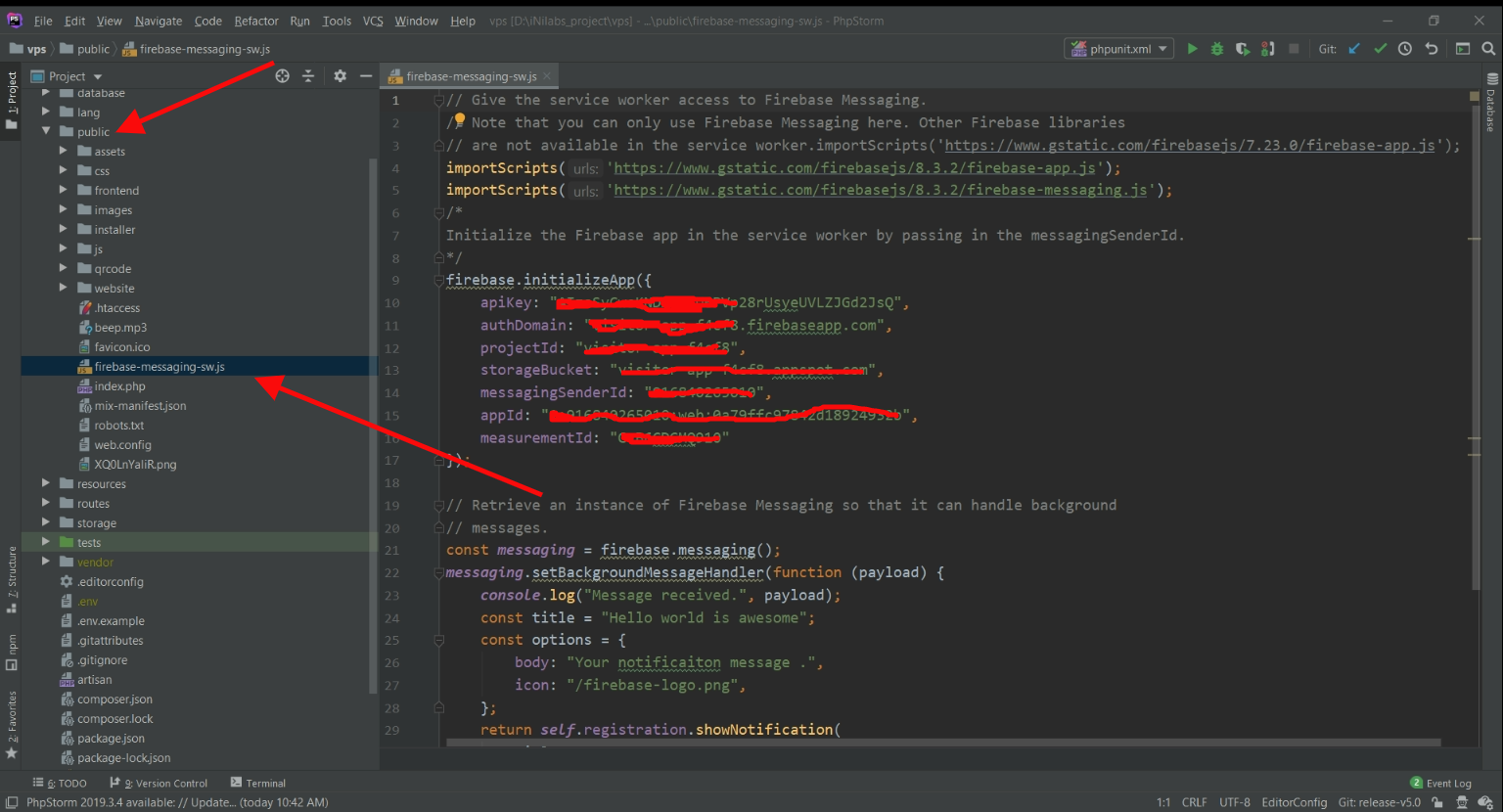Follow the firebase-app.js 8.3.2 URL link
Viewport: 1503px width, 812px height.
855,167
